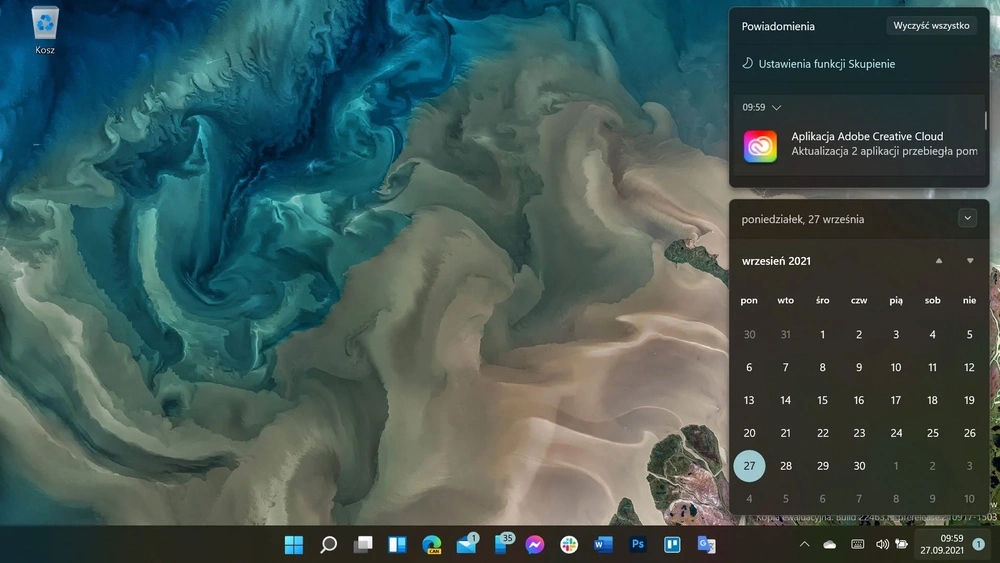
Task: Go to next month with down arrow
Action: (970, 261)
